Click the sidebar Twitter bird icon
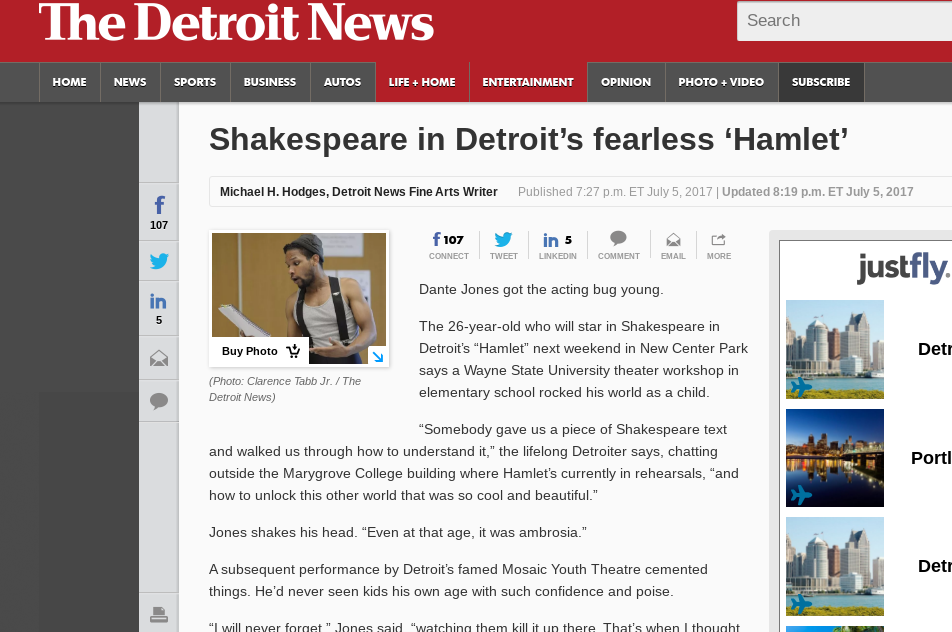The width and height of the screenshot is (952, 632). (159, 261)
